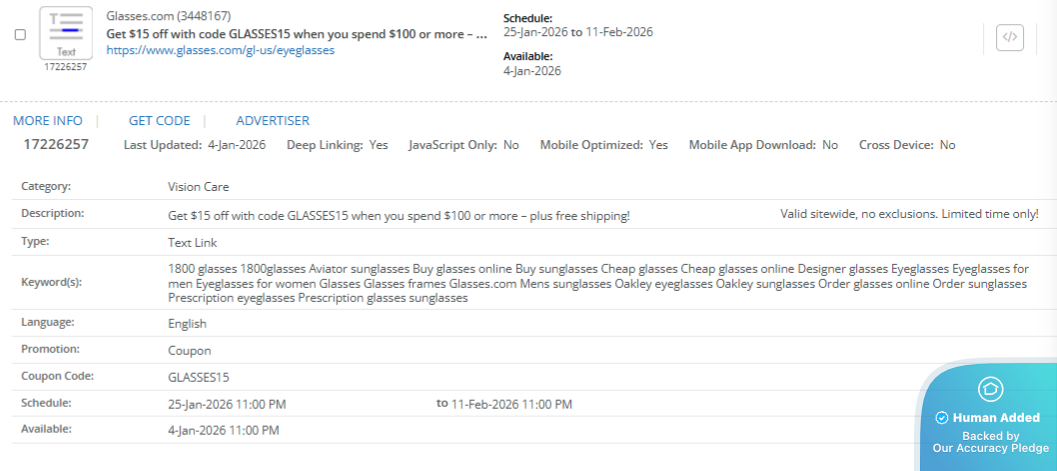Open the GET CODE tab
The image size is (1057, 471).
coord(159,120)
